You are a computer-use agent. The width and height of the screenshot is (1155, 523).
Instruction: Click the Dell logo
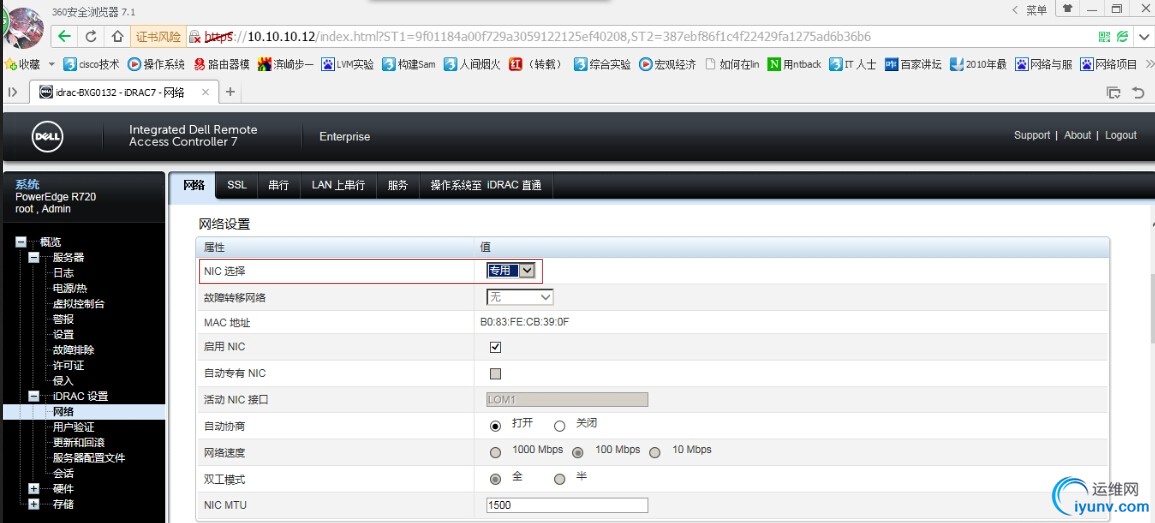pos(47,137)
